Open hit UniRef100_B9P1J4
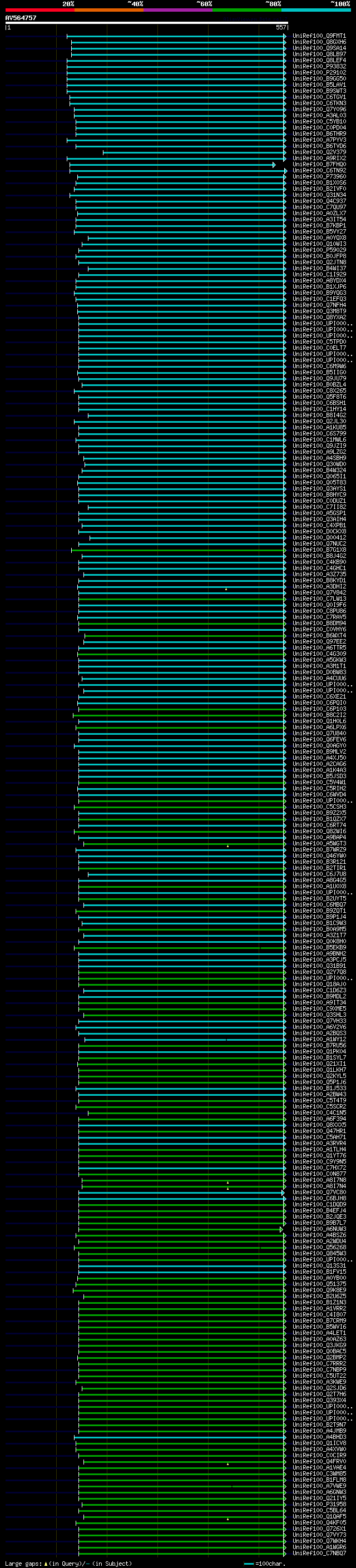The image size is (356, 1568). (x=319, y=917)
